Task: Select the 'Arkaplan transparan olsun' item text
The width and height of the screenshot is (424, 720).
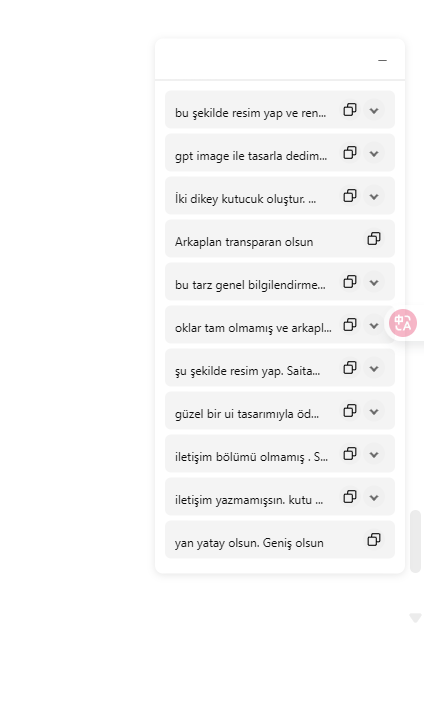Action: coord(244,242)
